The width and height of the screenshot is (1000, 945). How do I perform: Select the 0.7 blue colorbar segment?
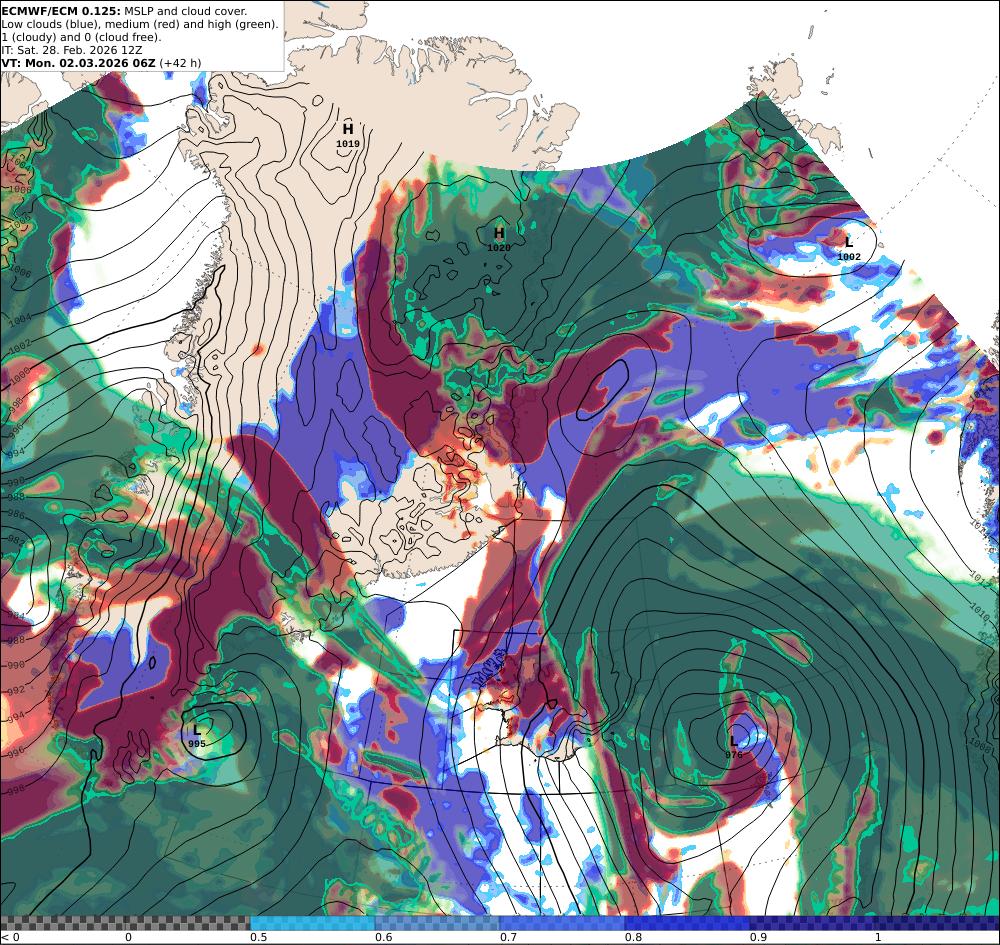(562, 923)
